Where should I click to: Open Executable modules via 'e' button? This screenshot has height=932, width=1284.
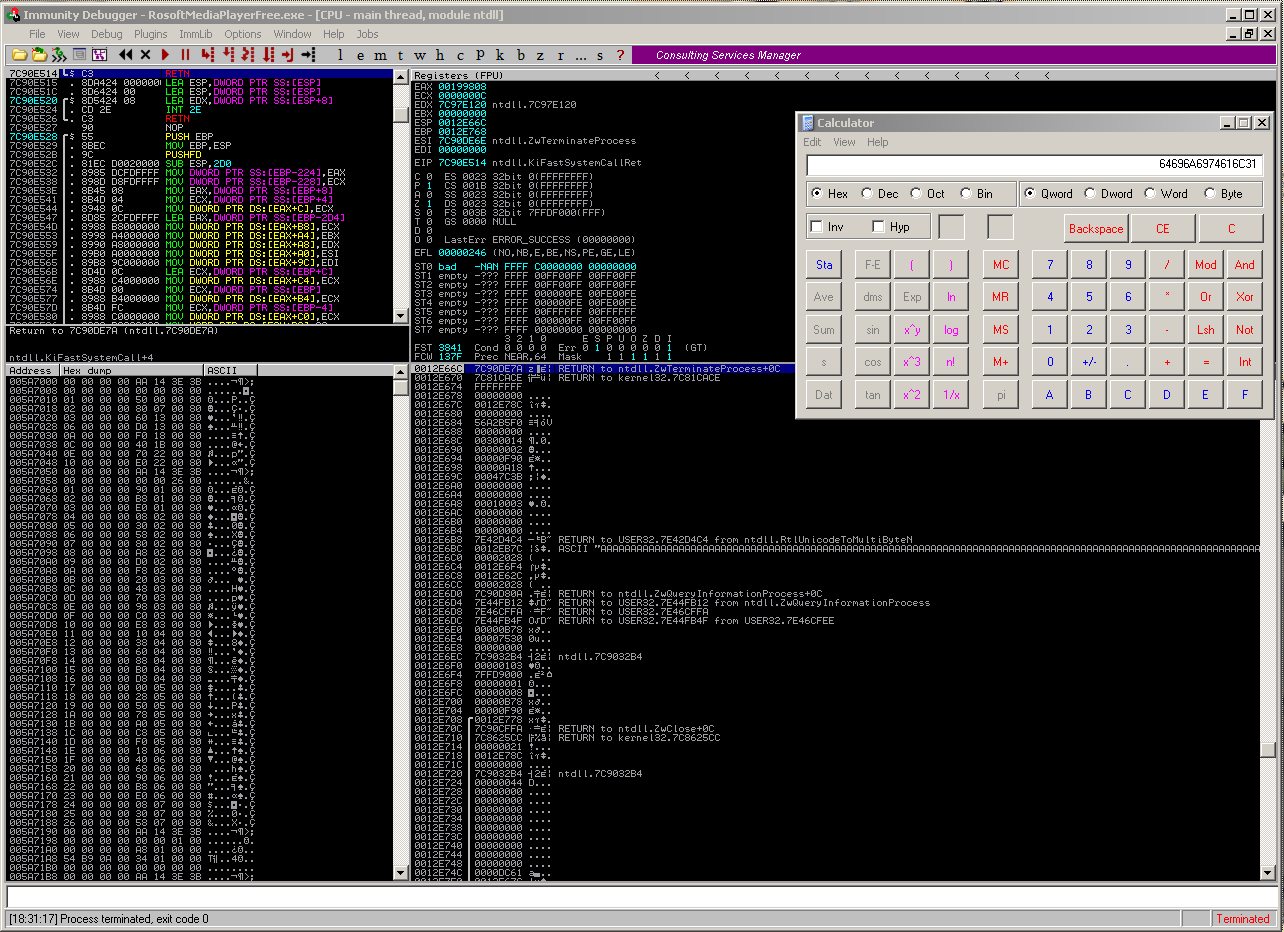coord(361,55)
